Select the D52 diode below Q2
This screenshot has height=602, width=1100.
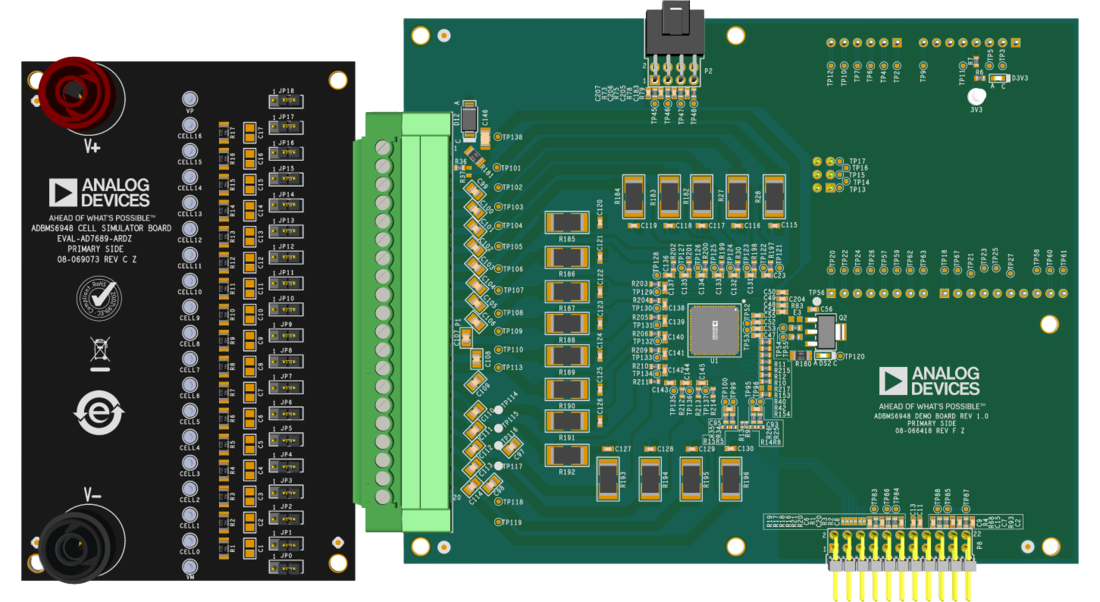pos(825,356)
